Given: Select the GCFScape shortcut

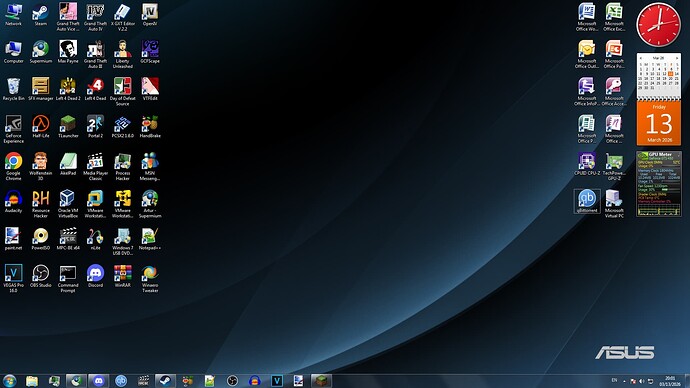Looking at the screenshot, I should point(150,52).
